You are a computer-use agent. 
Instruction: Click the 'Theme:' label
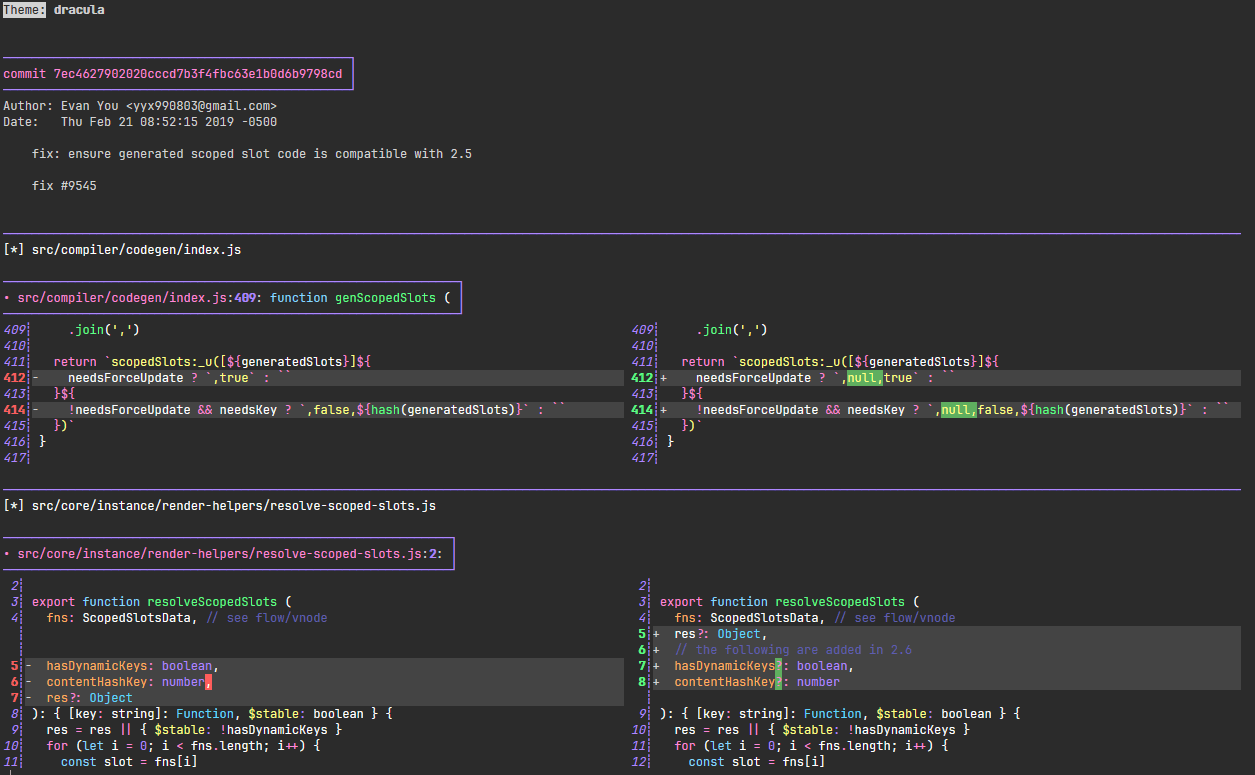point(25,10)
